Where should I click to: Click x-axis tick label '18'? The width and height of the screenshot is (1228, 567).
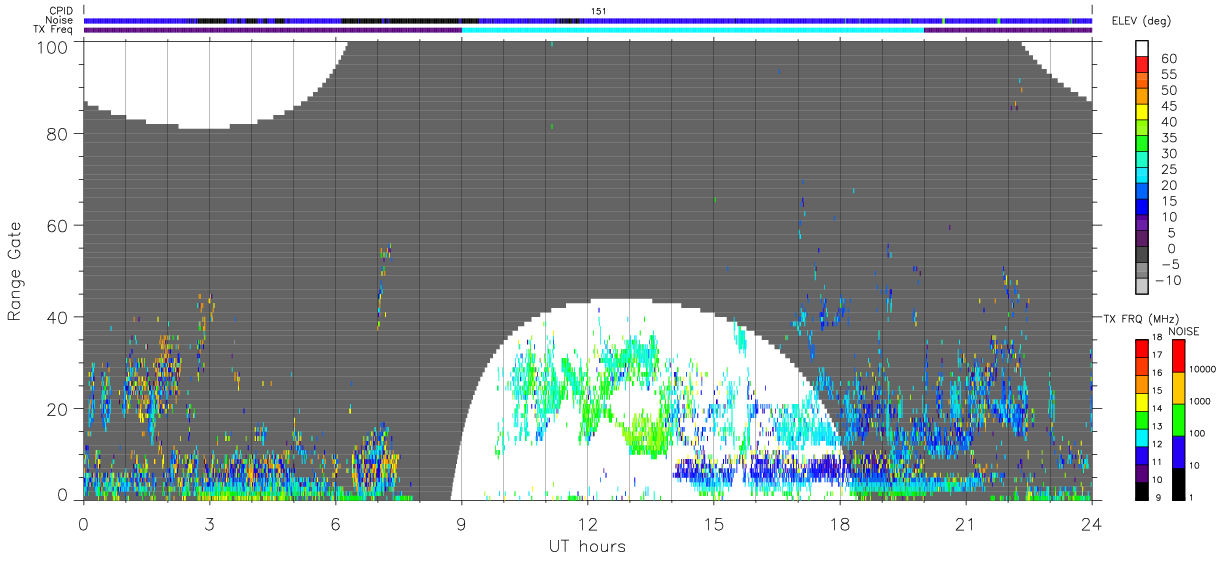point(839,524)
